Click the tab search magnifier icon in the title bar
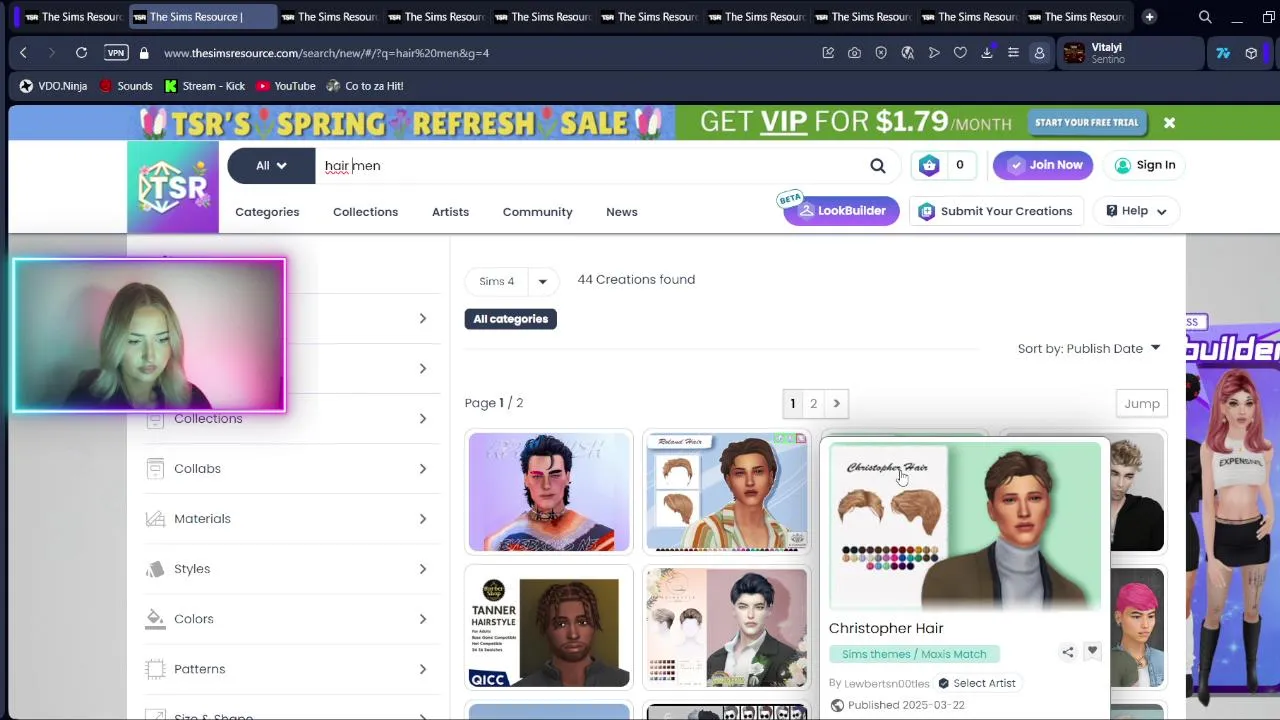 click(1205, 17)
